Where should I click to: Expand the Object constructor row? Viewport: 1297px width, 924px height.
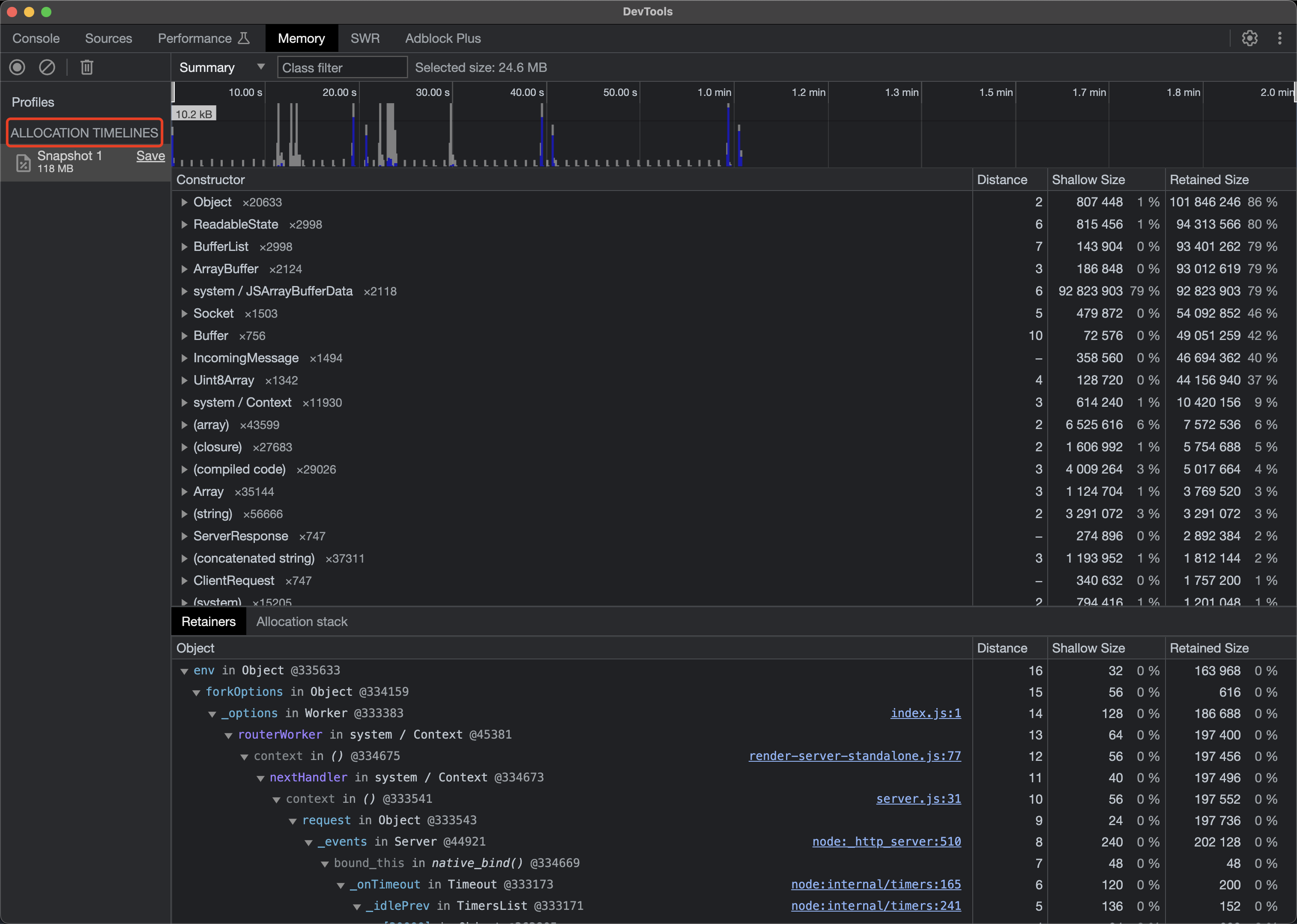click(x=184, y=202)
